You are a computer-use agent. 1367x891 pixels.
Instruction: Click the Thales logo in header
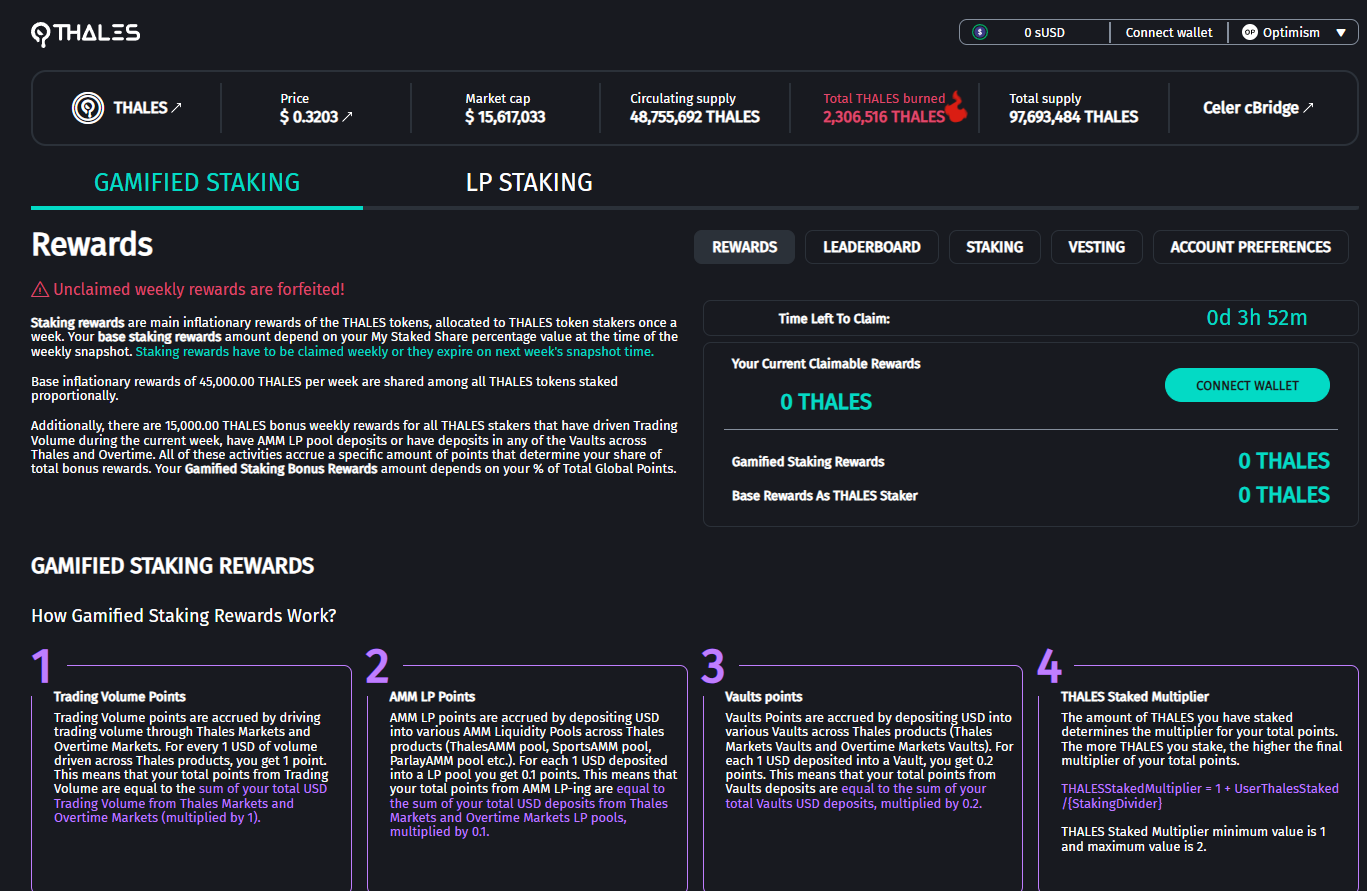(x=86, y=33)
